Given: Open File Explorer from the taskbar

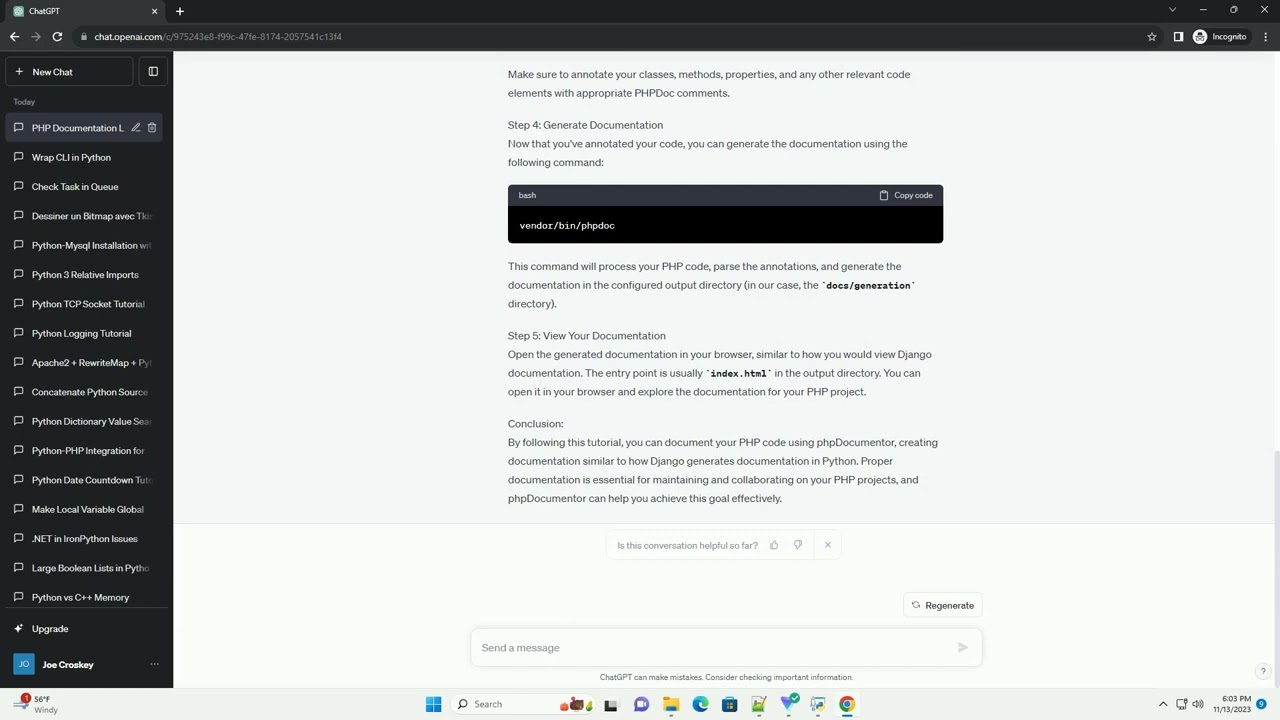Looking at the screenshot, I should coord(671,704).
